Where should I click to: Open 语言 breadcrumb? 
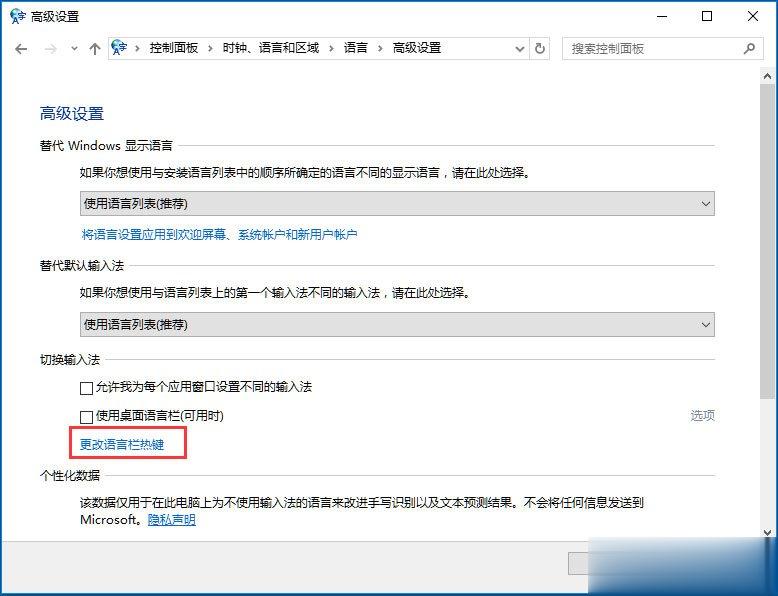pos(356,48)
